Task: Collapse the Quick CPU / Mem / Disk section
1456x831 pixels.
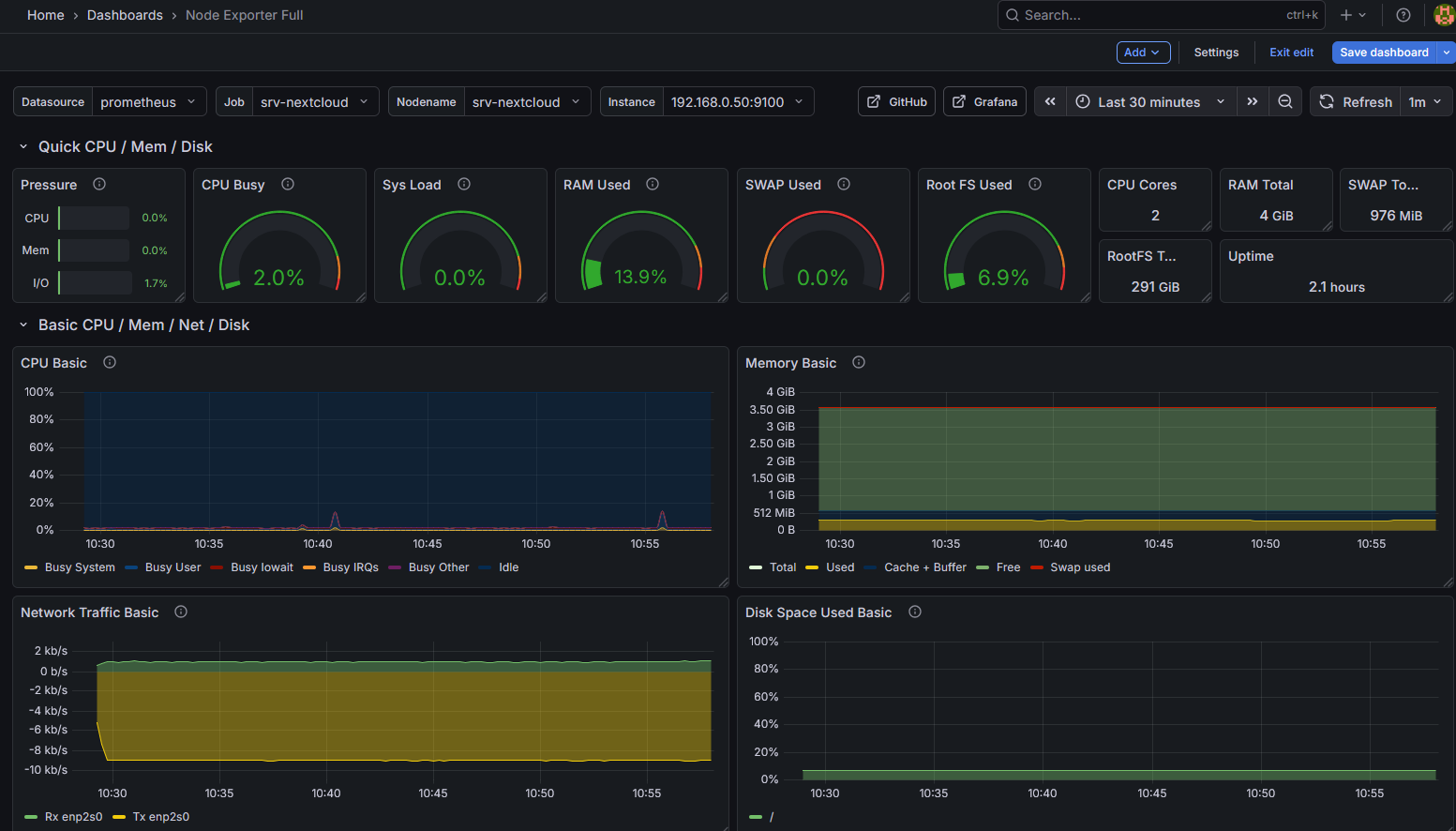Action: (x=23, y=146)
